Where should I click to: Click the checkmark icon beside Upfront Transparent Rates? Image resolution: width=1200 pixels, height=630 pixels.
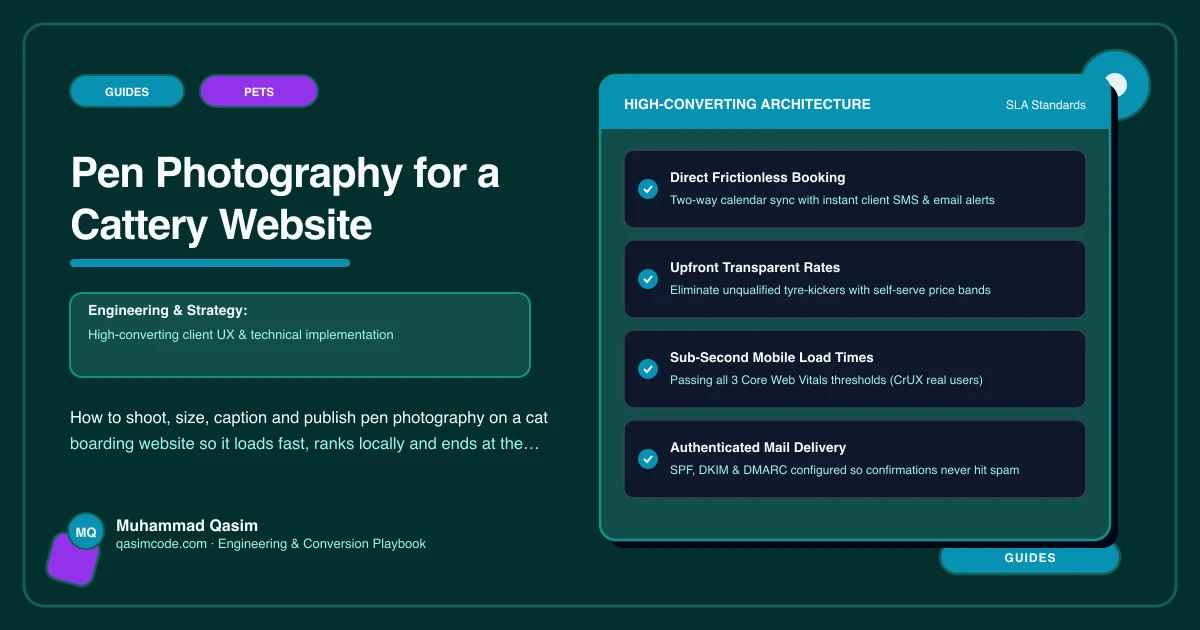(647, 278)
